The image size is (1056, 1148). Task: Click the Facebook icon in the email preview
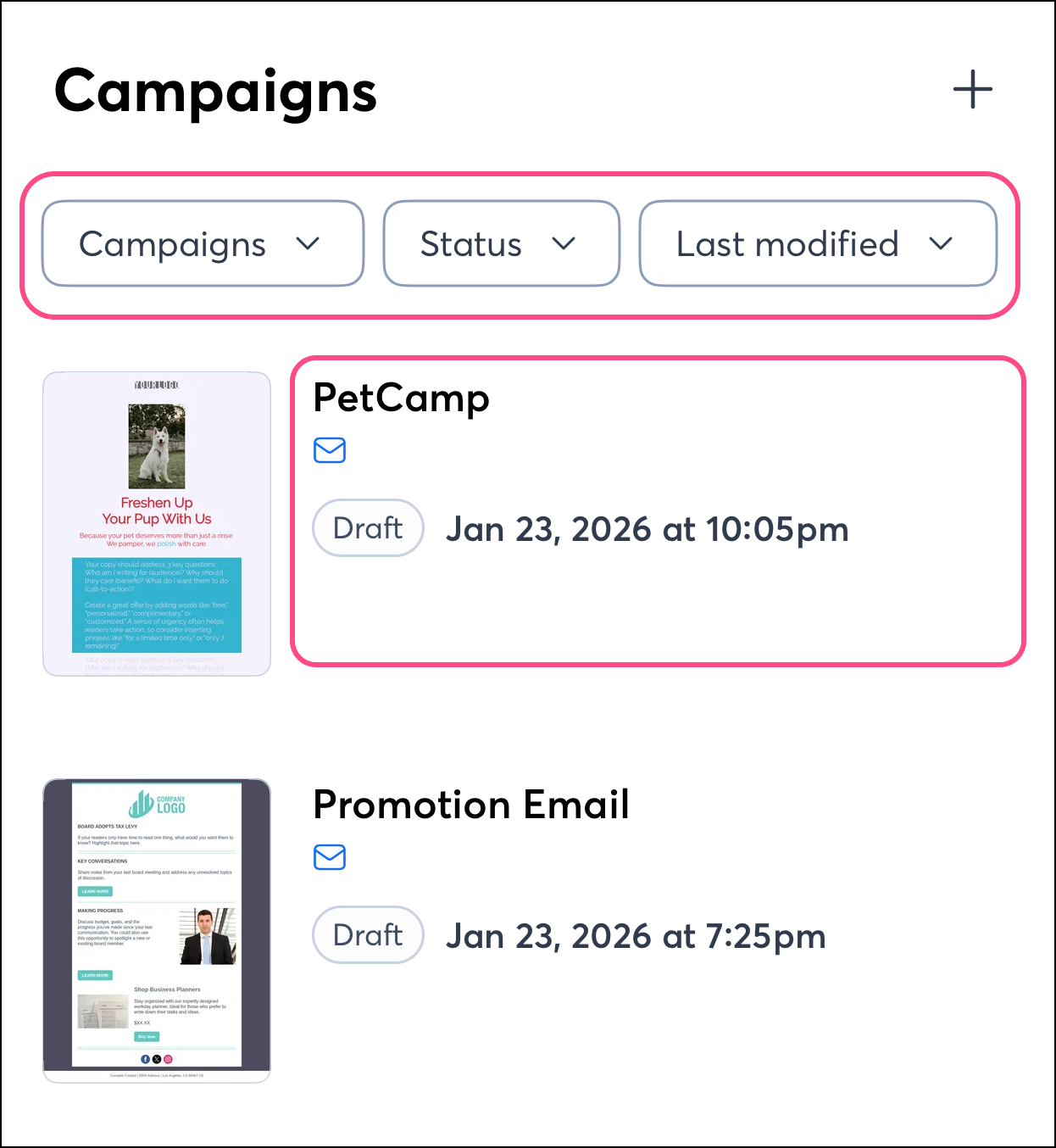point(145,1059)
